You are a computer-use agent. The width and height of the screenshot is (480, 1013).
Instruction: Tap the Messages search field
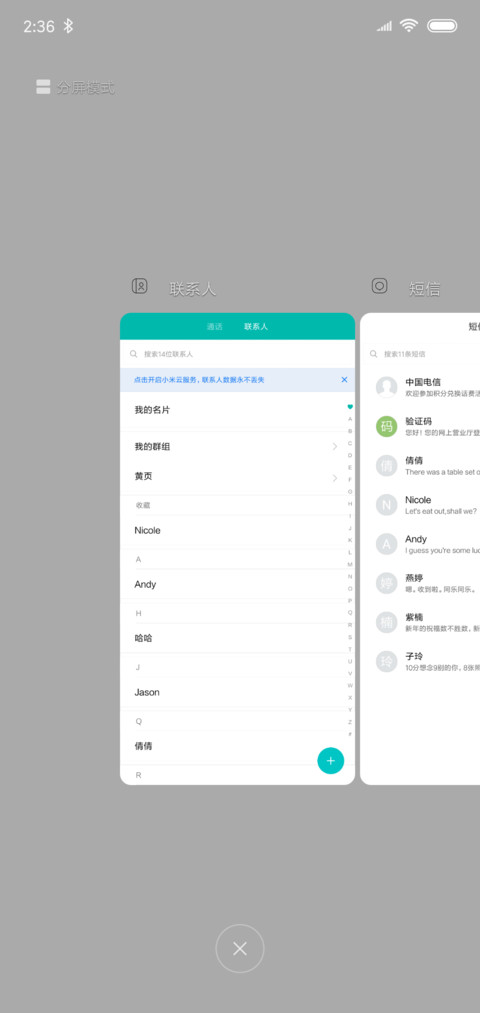click(x=420, y=354)
